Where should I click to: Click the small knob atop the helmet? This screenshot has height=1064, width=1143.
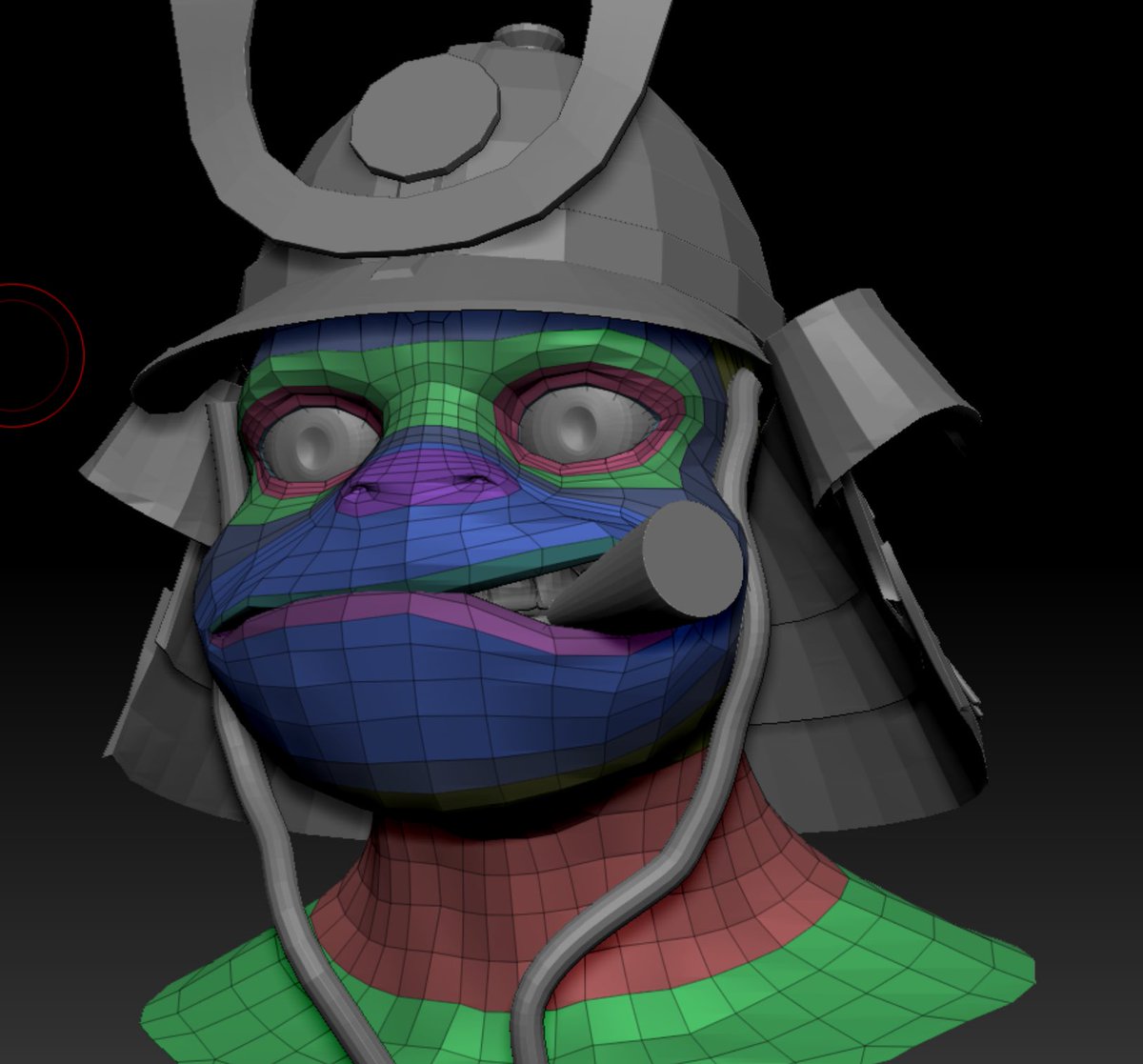pos(530,37)
